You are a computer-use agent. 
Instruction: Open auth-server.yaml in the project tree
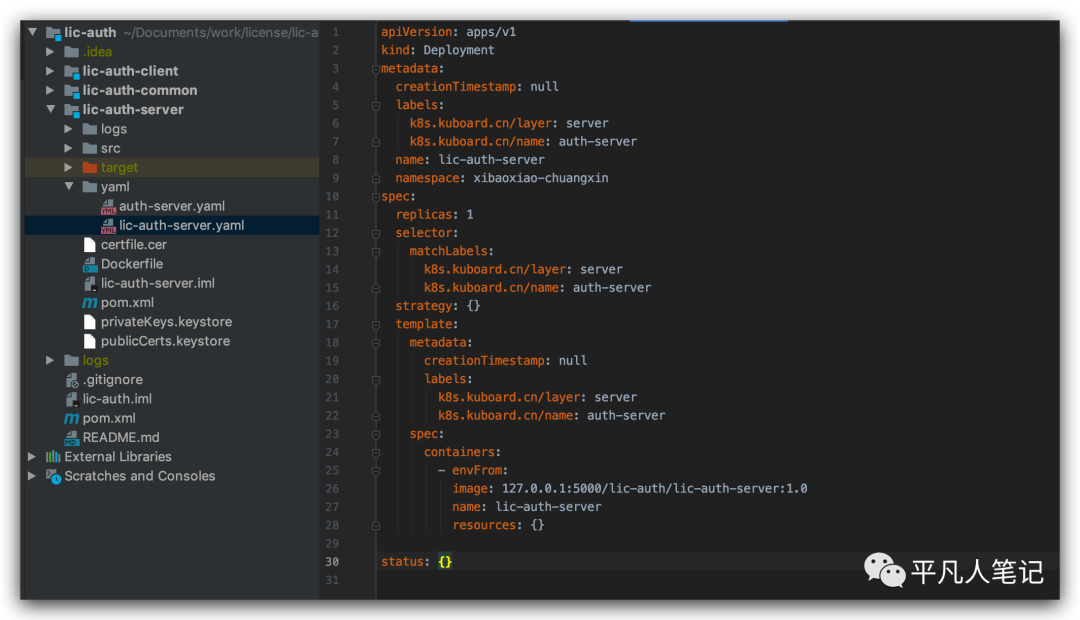click(171, 206)
